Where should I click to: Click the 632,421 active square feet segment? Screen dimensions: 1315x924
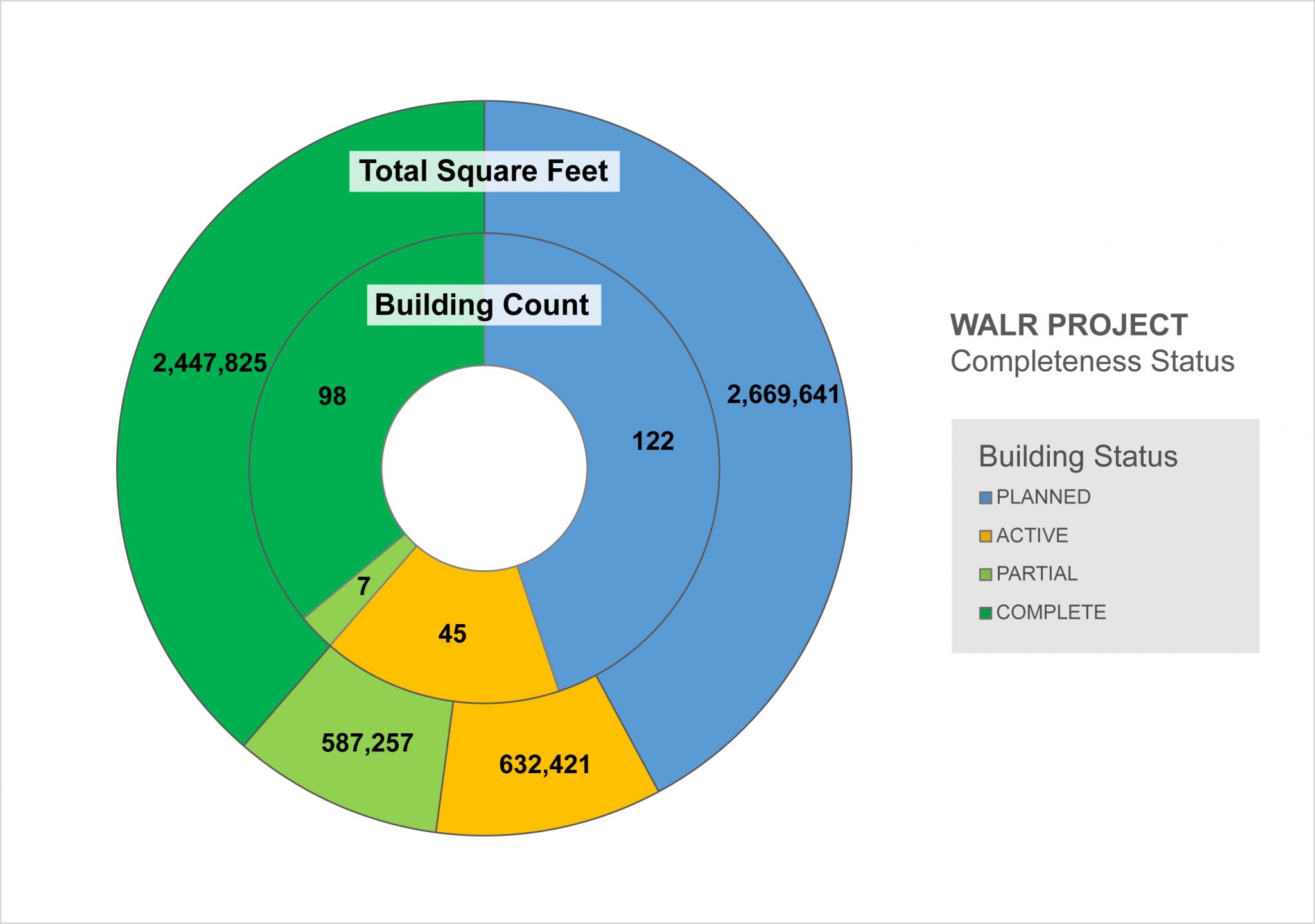click(544, 765)
